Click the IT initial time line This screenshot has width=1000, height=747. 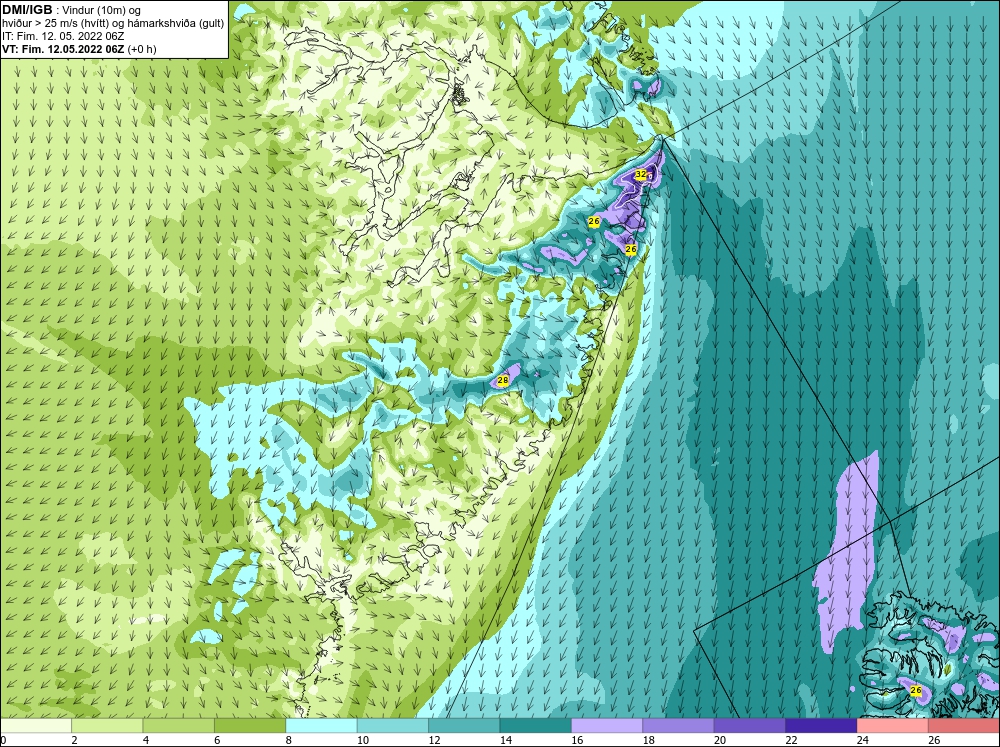click(x=63, y=36)
